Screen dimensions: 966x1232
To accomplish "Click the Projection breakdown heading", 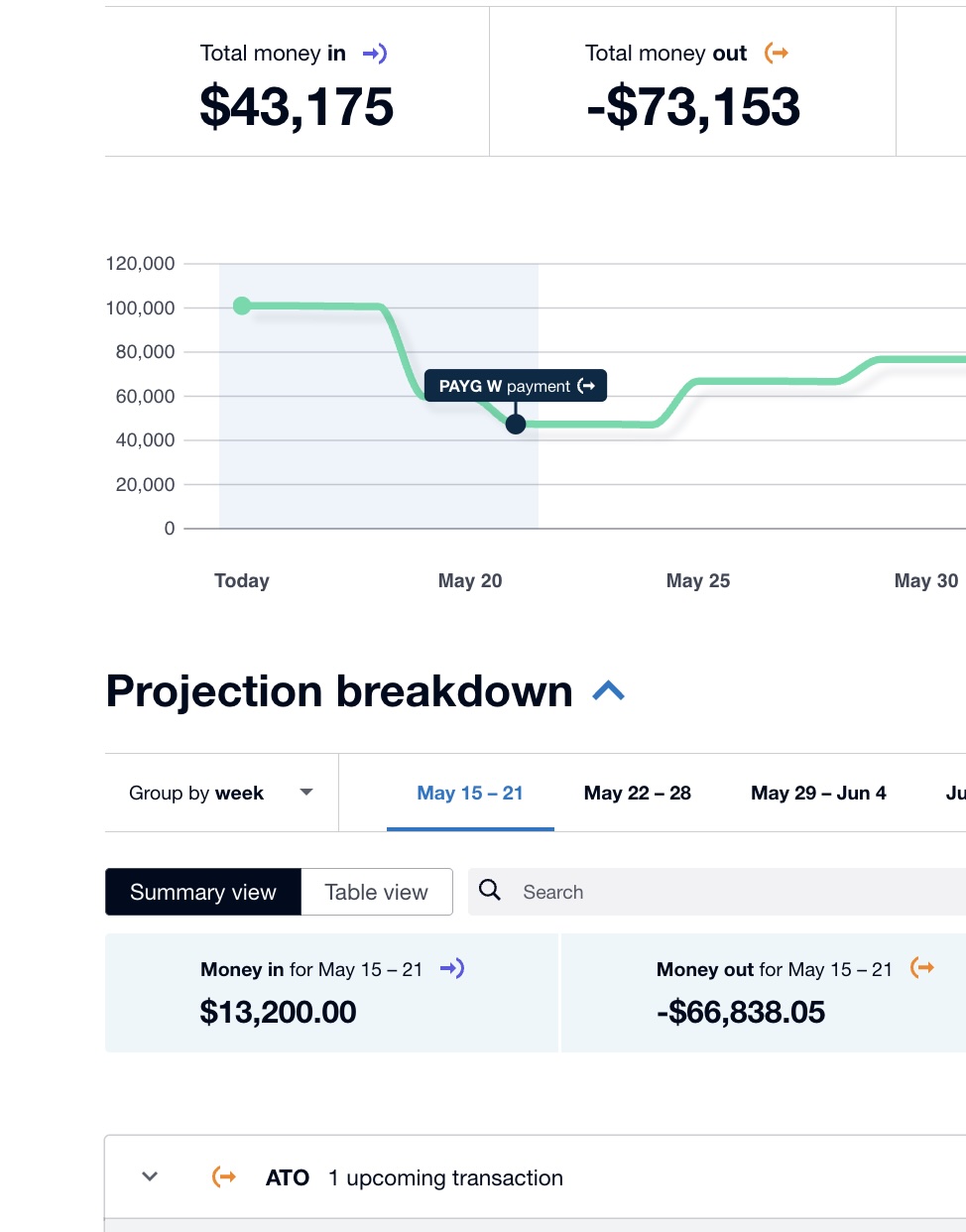I will coord(339,691).
